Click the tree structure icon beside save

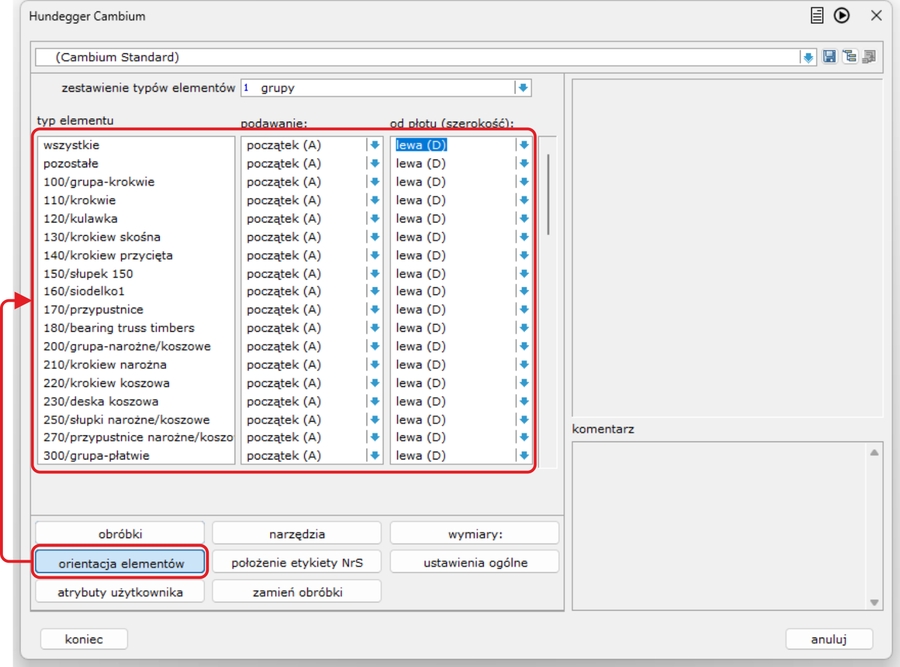point(848,57)
